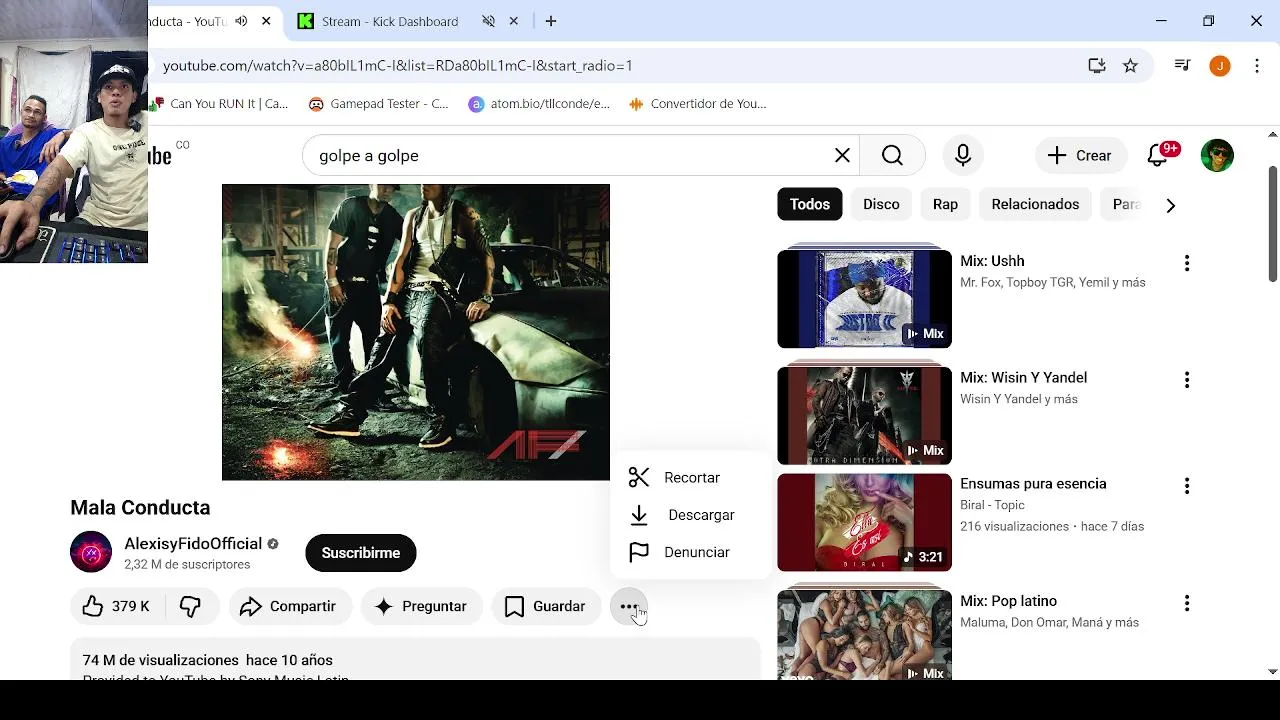1280x720 pixels.
Task: Open a new browser tab
Action: click(551, 21)
